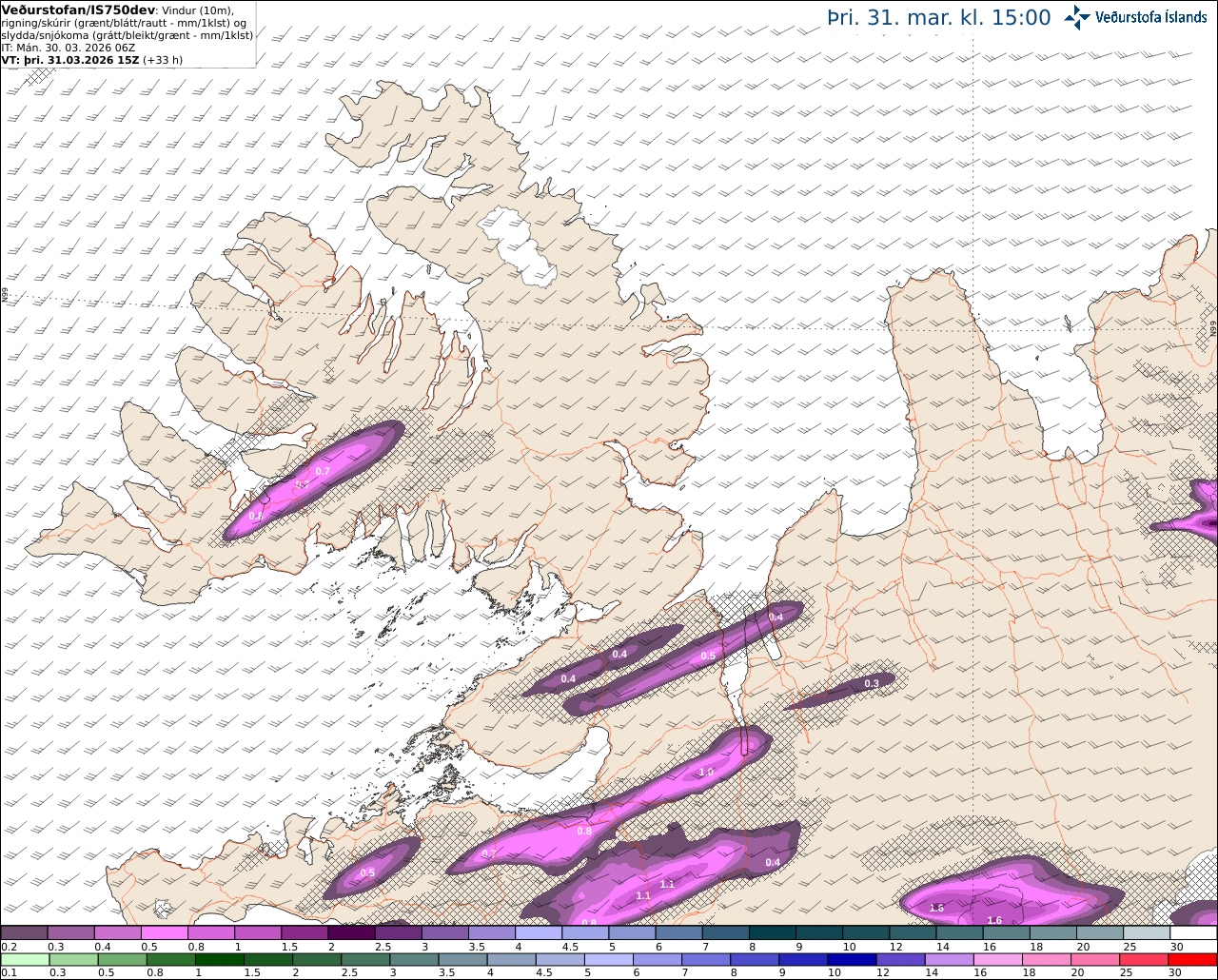Click the 0.3 precipitation value label on map
This screenshot has width=1218, height=980.
coord(872,683)
